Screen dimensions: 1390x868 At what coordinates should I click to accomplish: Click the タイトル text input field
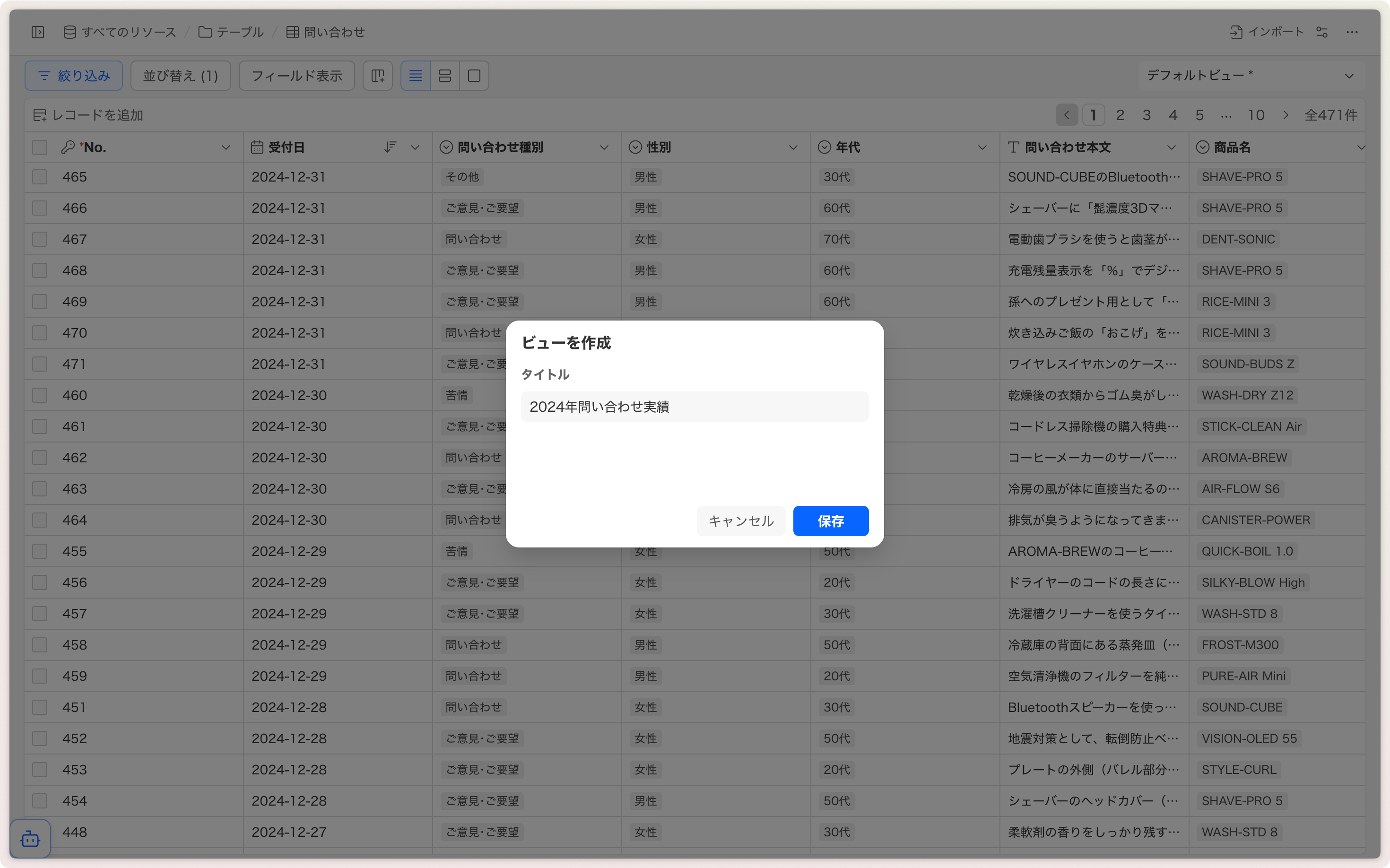tap(694, 407)
